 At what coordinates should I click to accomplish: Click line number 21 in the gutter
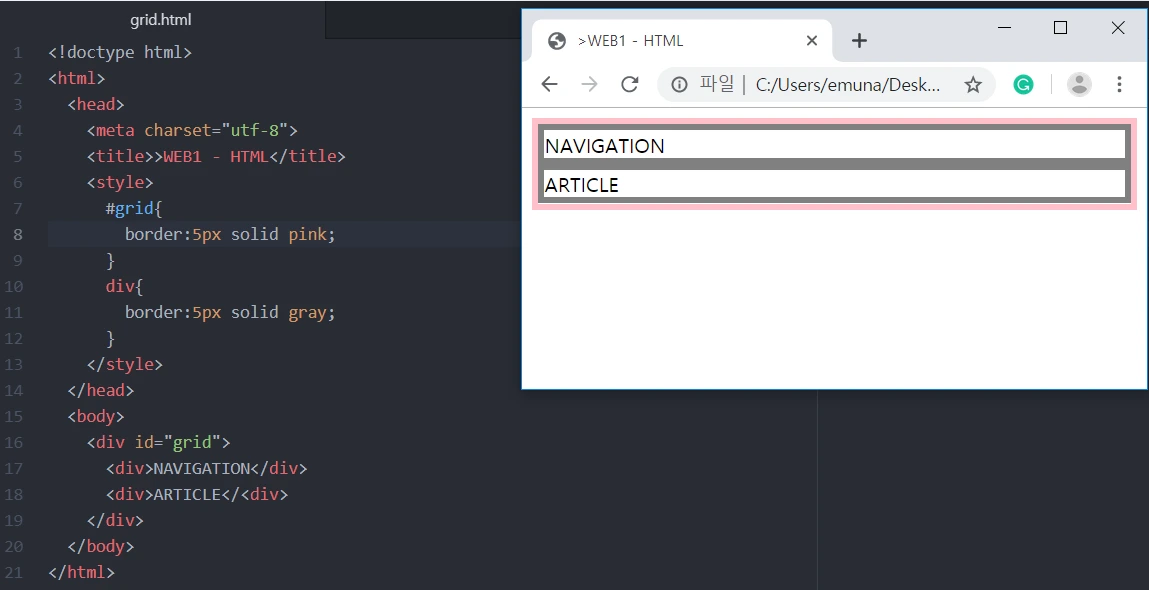[x=13, y=572]
